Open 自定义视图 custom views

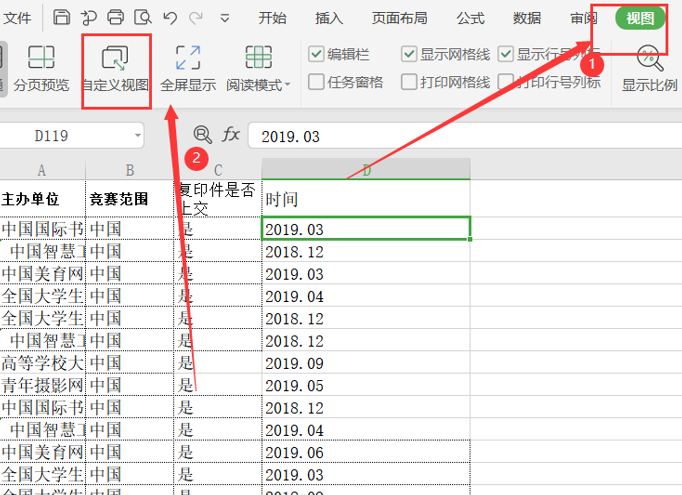pos(116,69)
